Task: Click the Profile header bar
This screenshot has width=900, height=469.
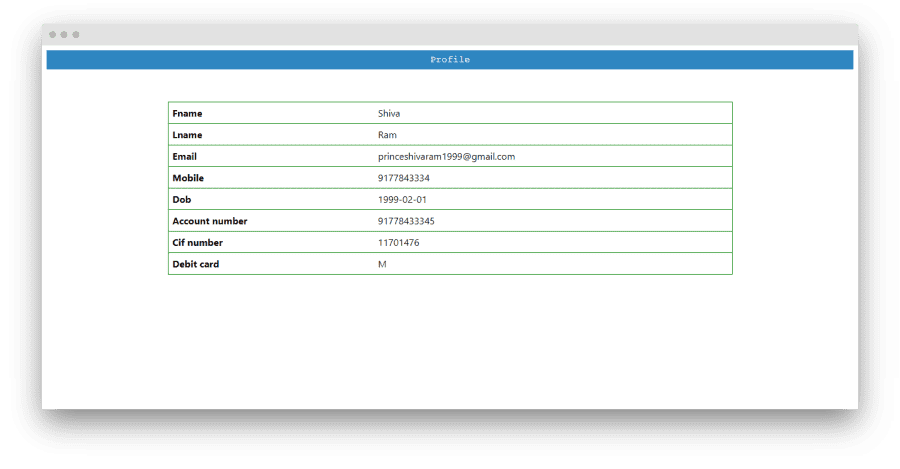Action: click(449, 60)
